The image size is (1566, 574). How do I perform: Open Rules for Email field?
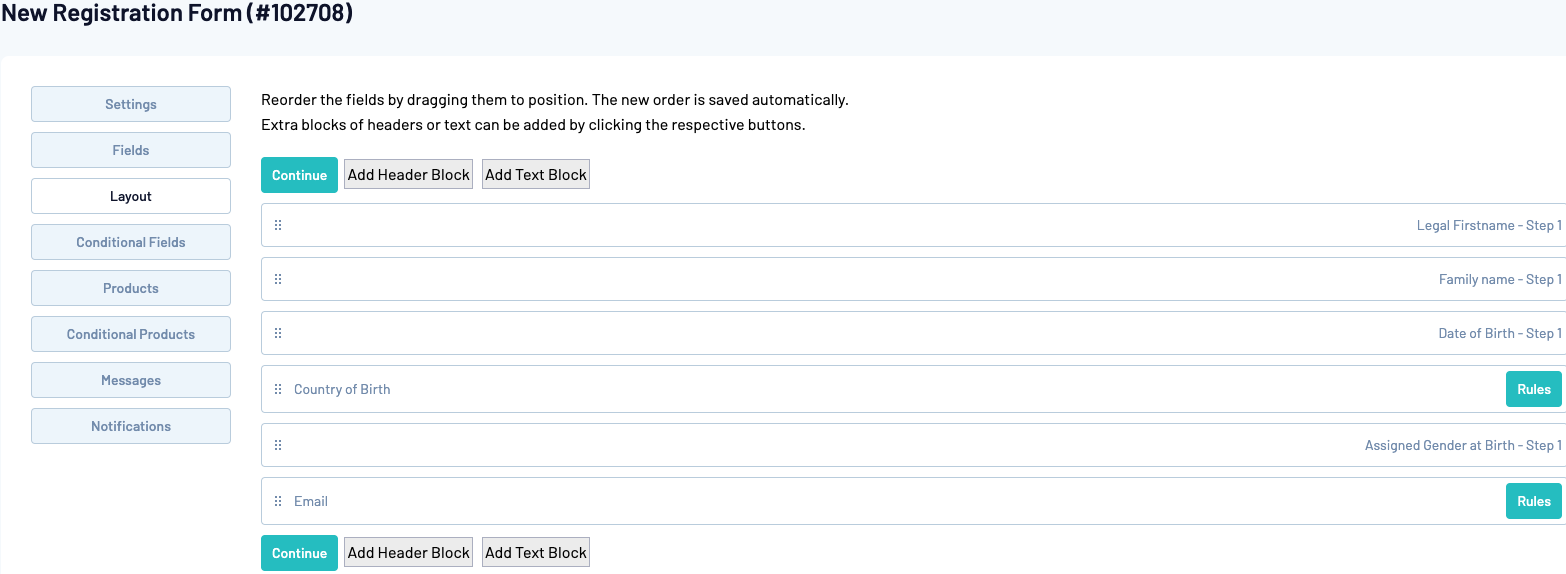1533,501
